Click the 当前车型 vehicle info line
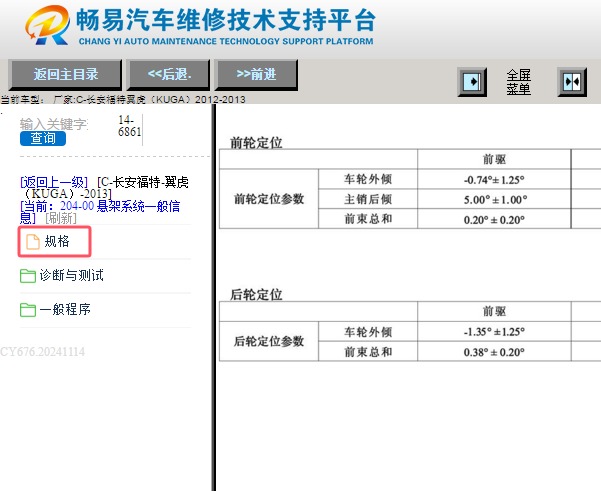 123,100
